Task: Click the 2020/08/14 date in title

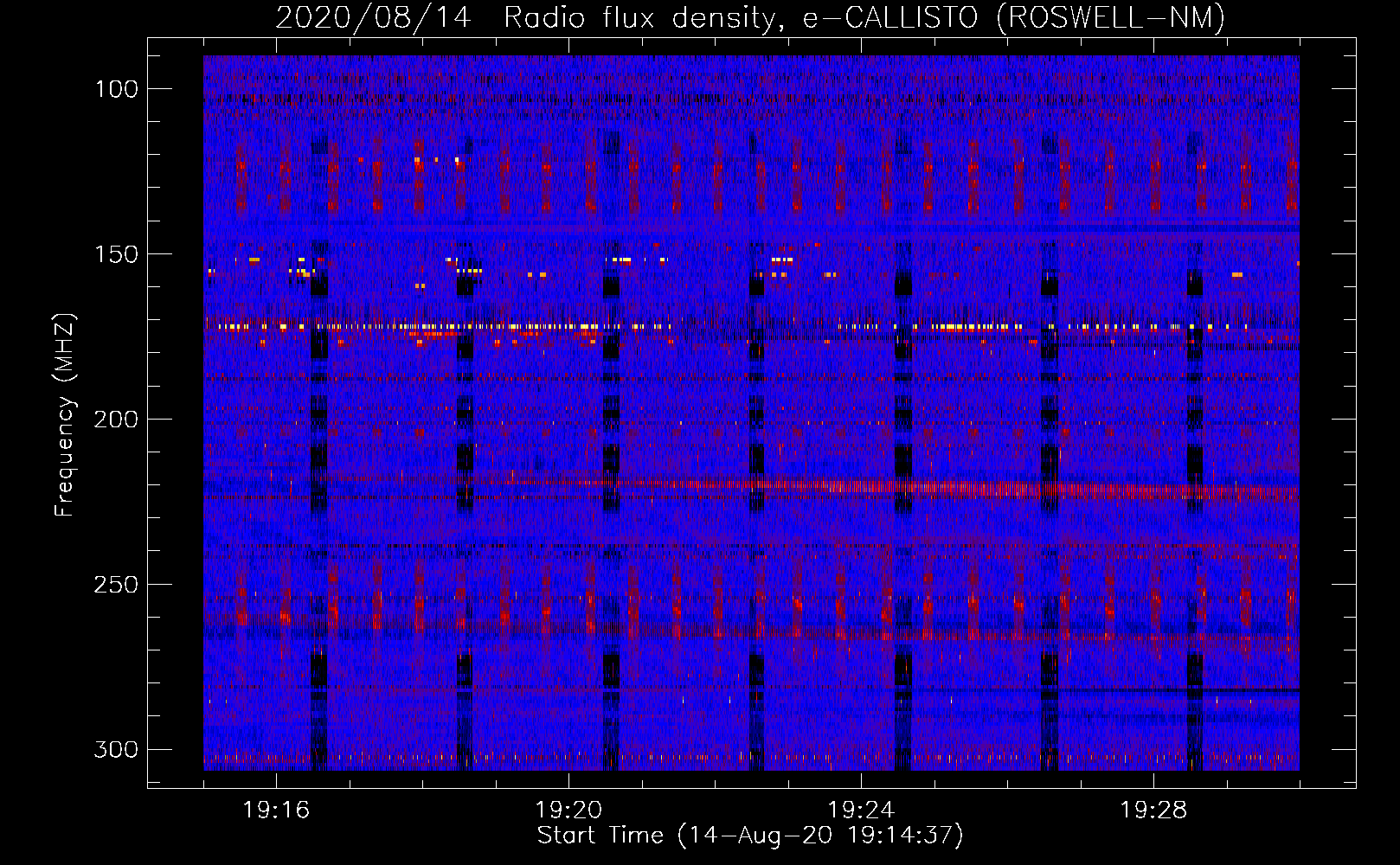Action: [374, 17]
